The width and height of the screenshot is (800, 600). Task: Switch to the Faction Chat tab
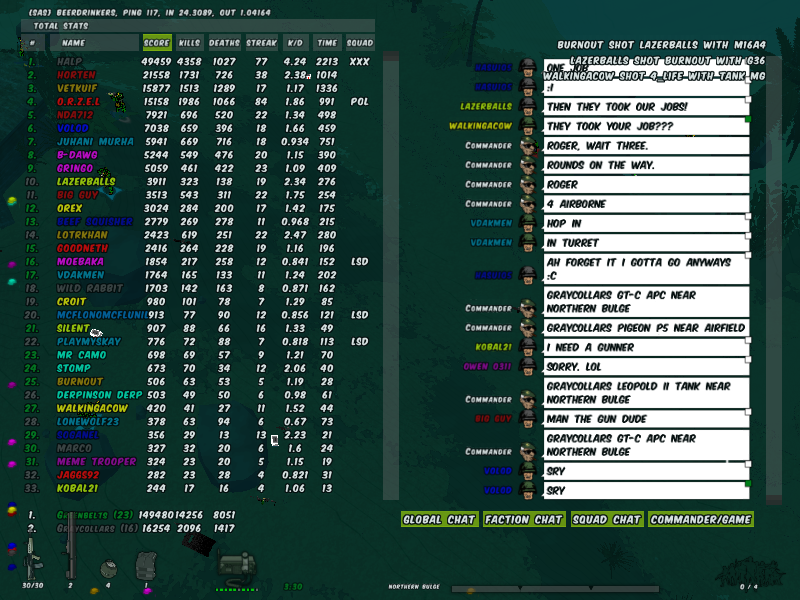[524, 519]
